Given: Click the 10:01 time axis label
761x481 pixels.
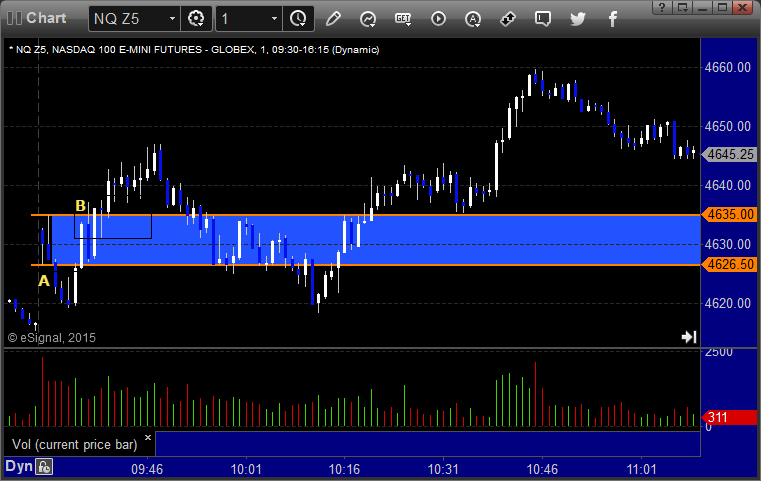Looking at the screenshot, I should coord(246,469).
